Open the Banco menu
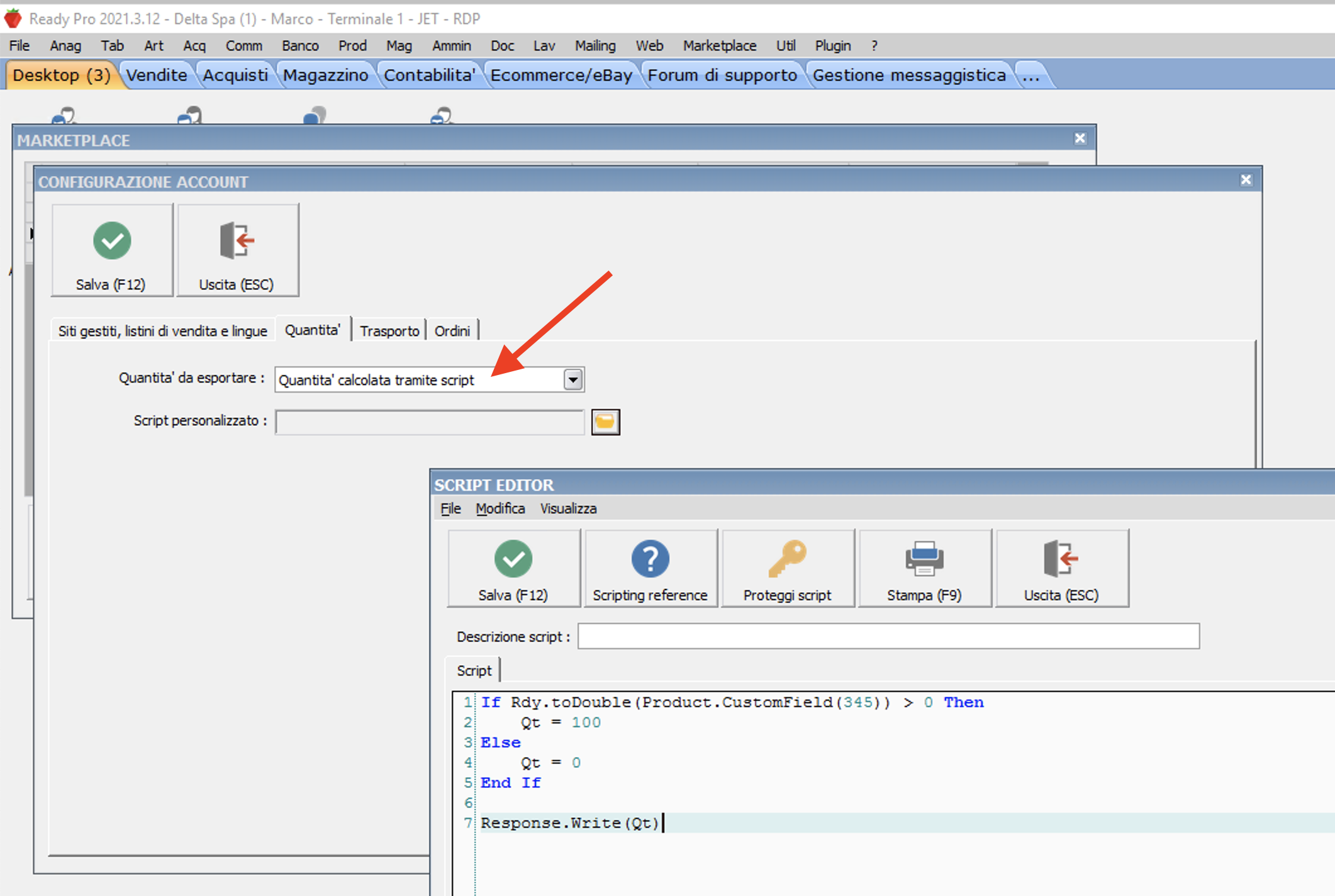Viewport: 1335px width, 896px height. (x=300, y=46)
